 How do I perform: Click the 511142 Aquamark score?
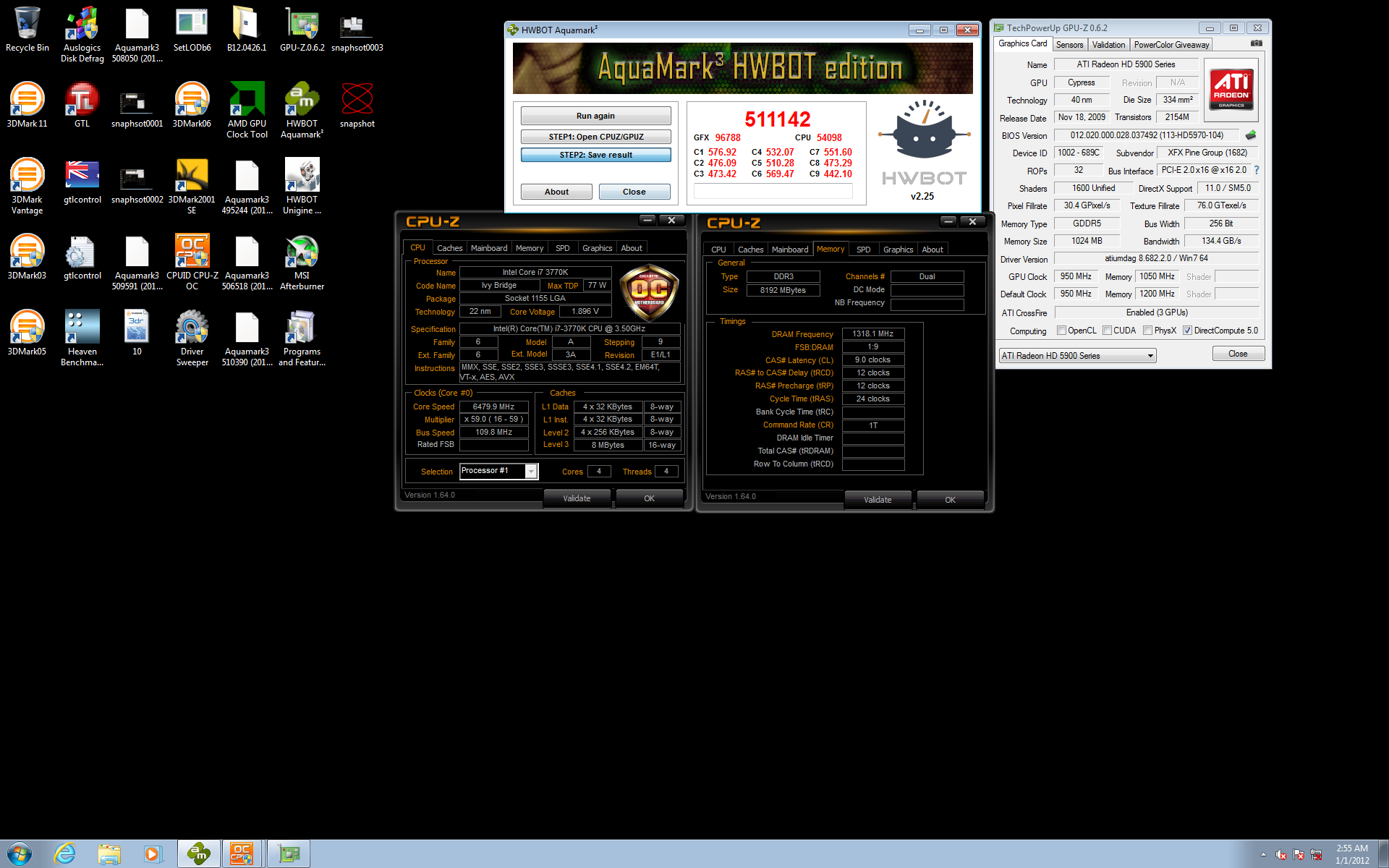point(778,119)
